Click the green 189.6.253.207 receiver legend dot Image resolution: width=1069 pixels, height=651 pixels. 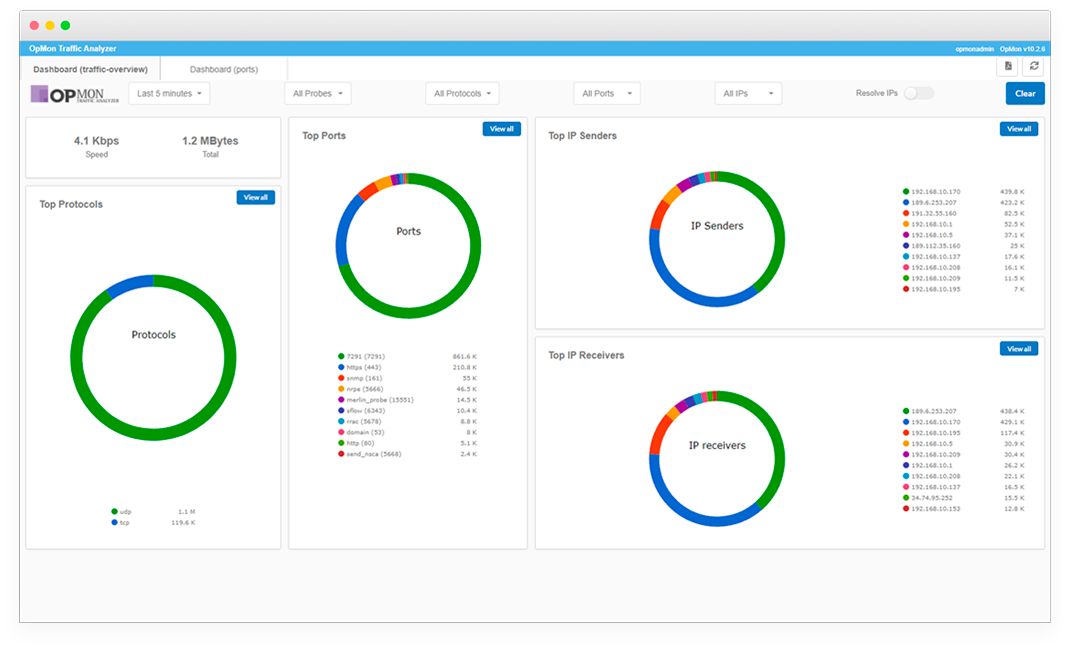(x=906, y=411)
